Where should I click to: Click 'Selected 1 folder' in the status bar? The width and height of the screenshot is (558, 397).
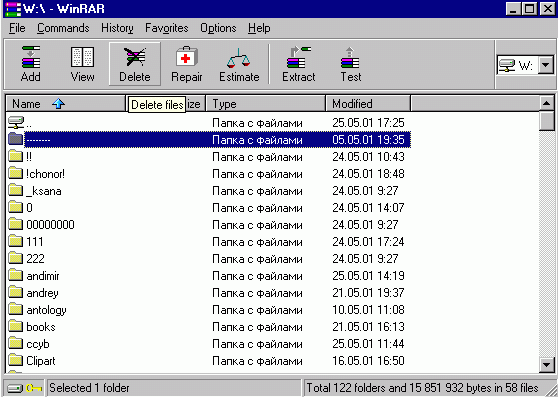pyautogui.click(x=89, y=388)
